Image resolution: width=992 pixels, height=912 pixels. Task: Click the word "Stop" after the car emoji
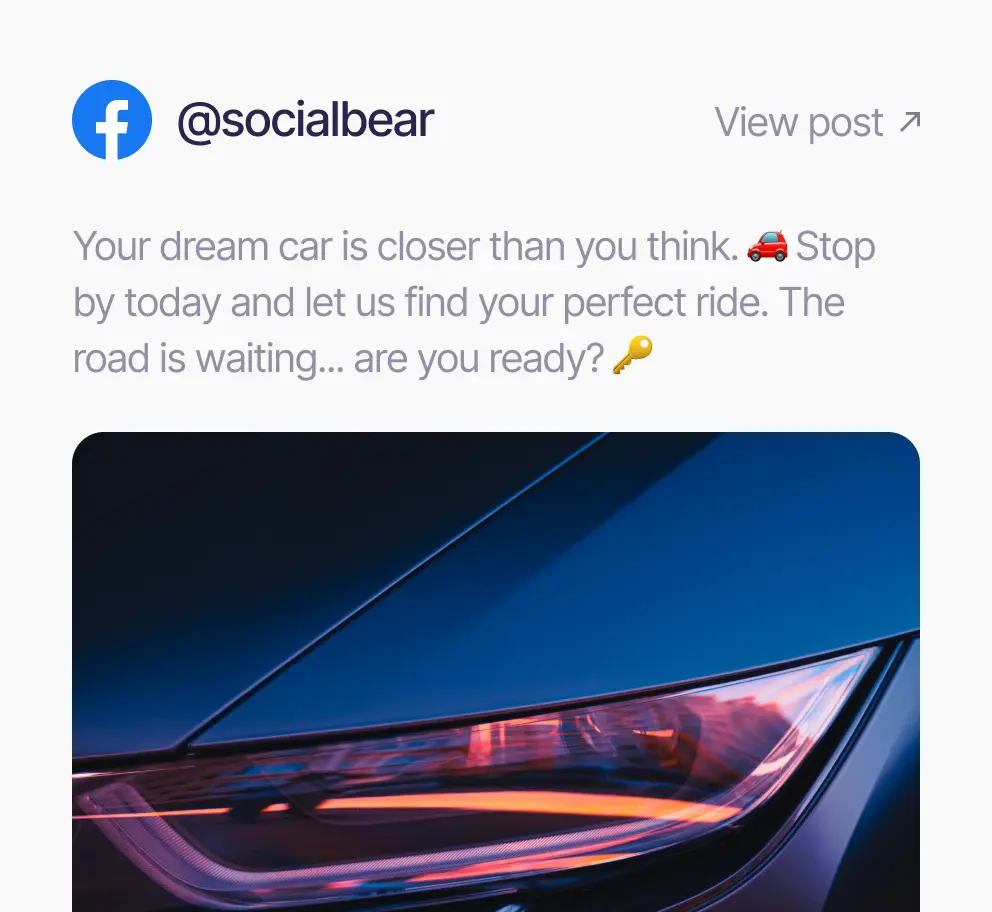click(x=835, y=247)
